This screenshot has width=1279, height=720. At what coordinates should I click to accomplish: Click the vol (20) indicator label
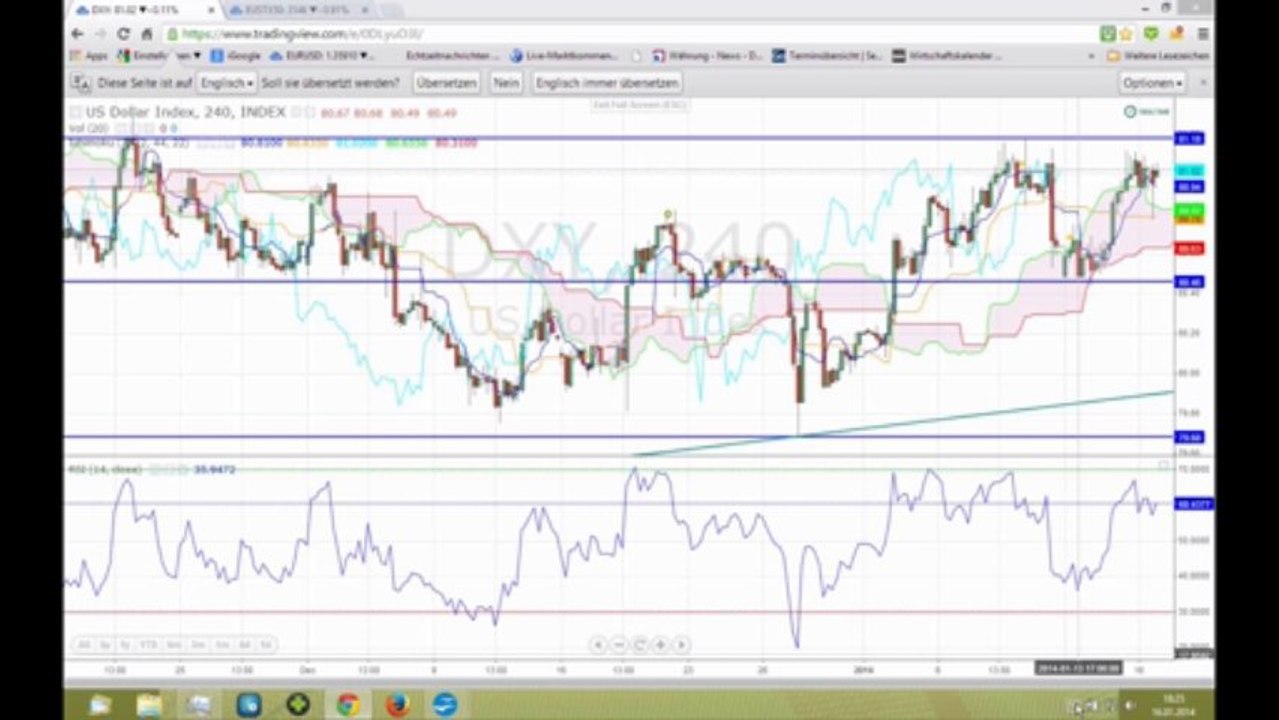[x=87, y=129]
